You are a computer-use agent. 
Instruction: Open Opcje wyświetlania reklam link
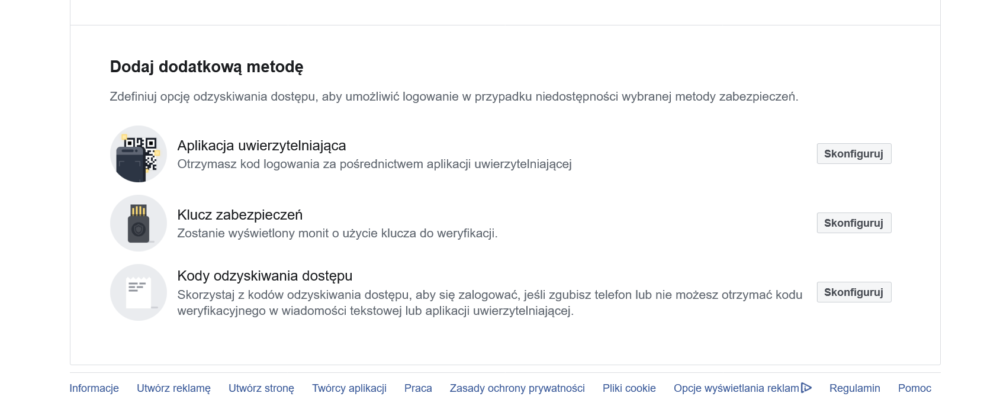pyautogui.click(x=737, y=388)
